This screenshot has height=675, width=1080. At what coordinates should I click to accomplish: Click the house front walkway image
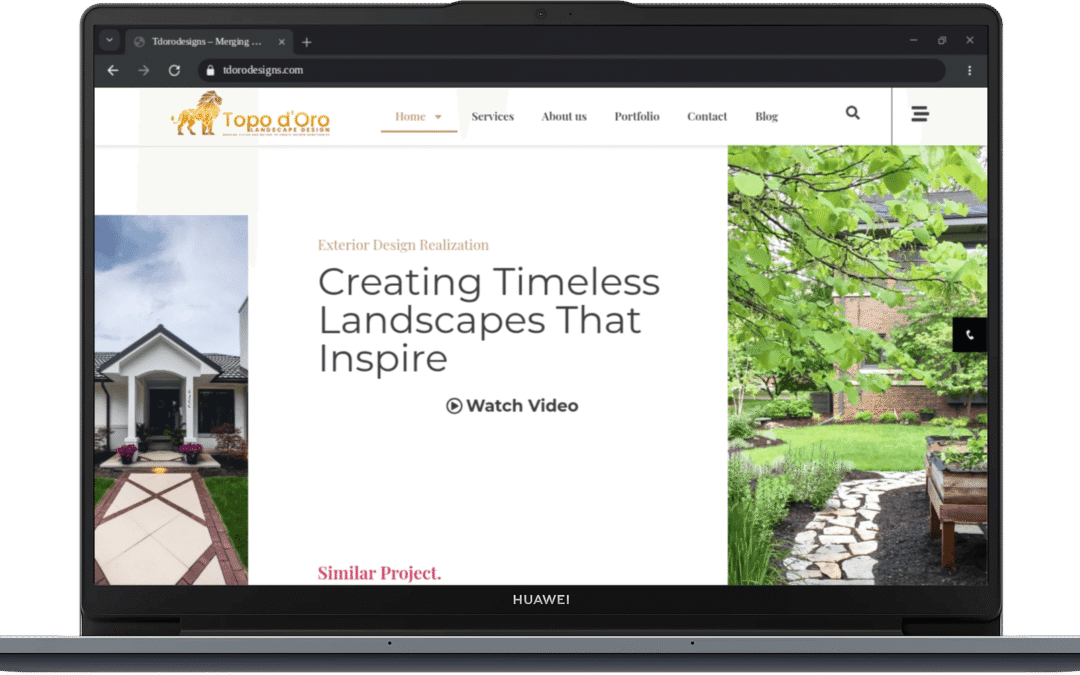coord(171,400)
